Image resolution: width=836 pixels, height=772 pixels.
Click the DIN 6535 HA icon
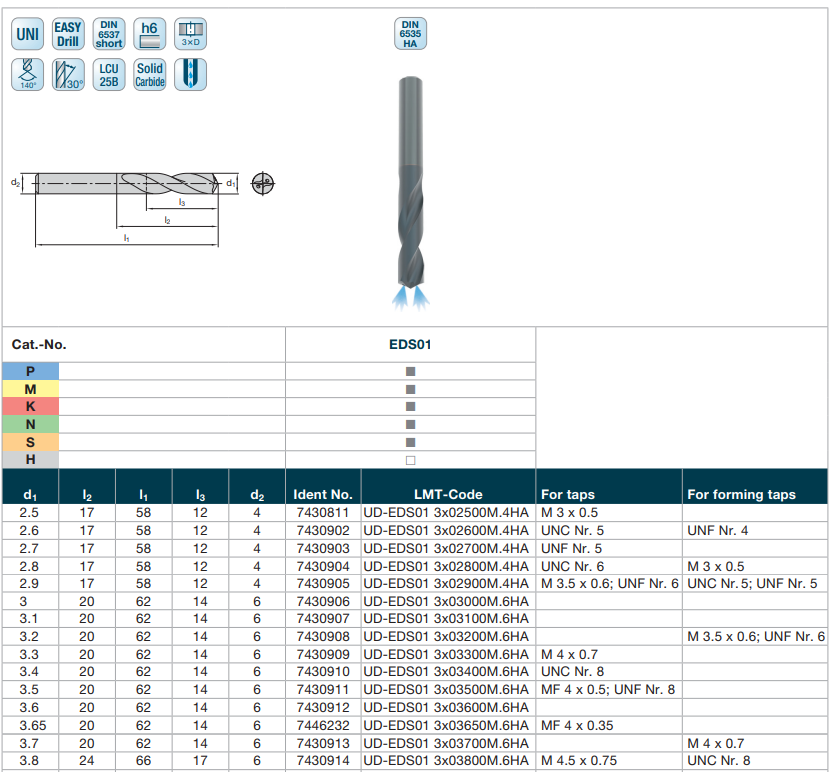(x=410, y=34)
